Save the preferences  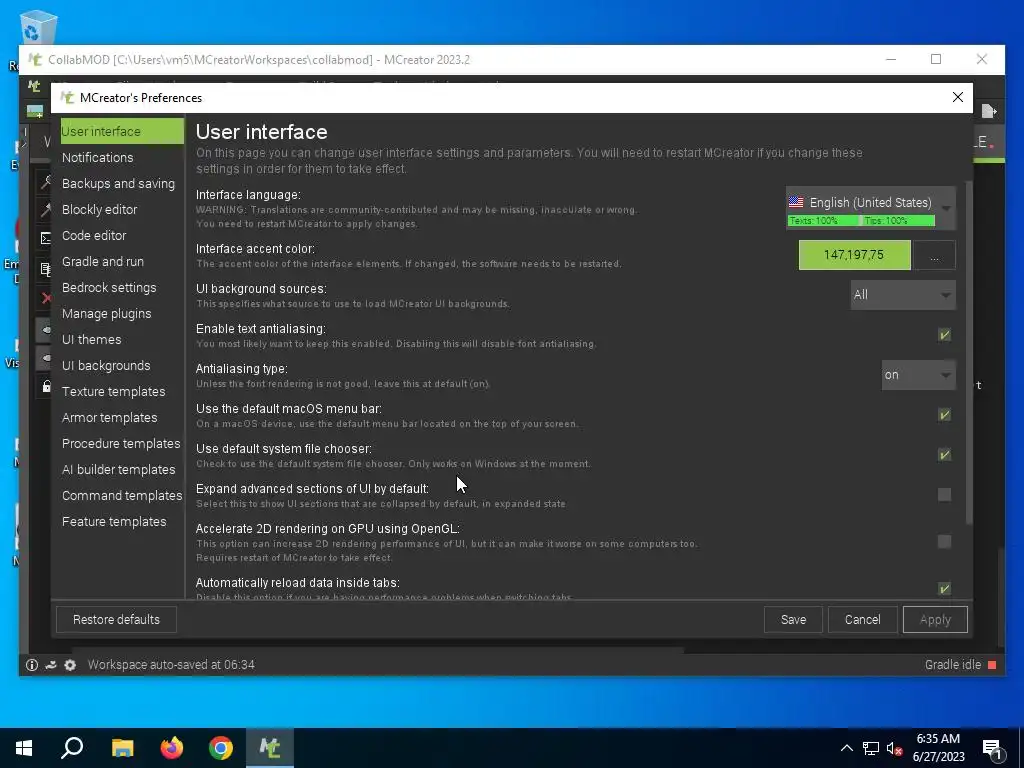coord(793,620)
